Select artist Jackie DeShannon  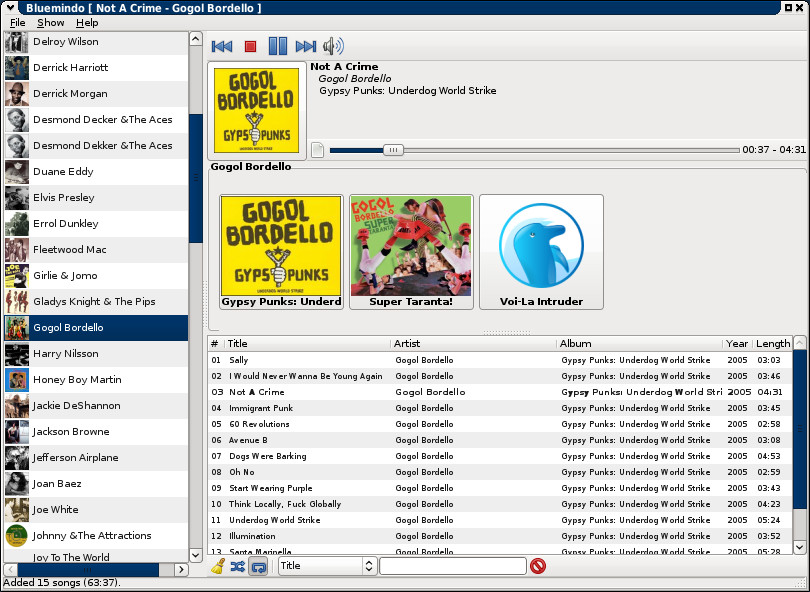coord(96,406)
